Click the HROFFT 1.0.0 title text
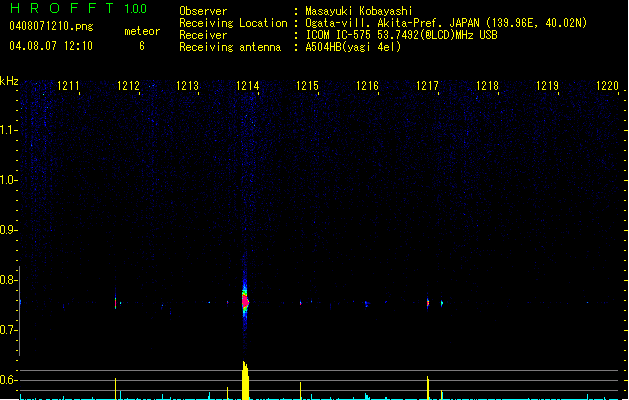 (x=78, y=8)
